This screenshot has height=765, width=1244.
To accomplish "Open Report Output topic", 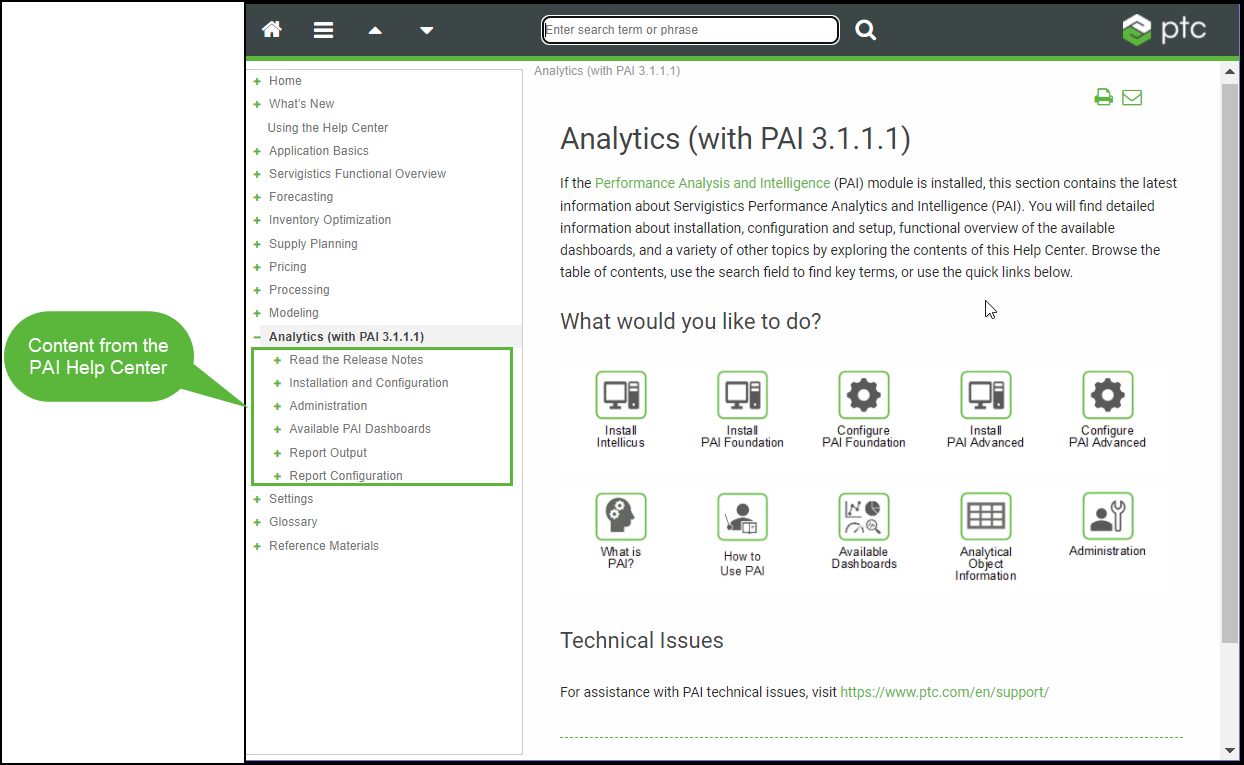I will click(x=328, y=453).
